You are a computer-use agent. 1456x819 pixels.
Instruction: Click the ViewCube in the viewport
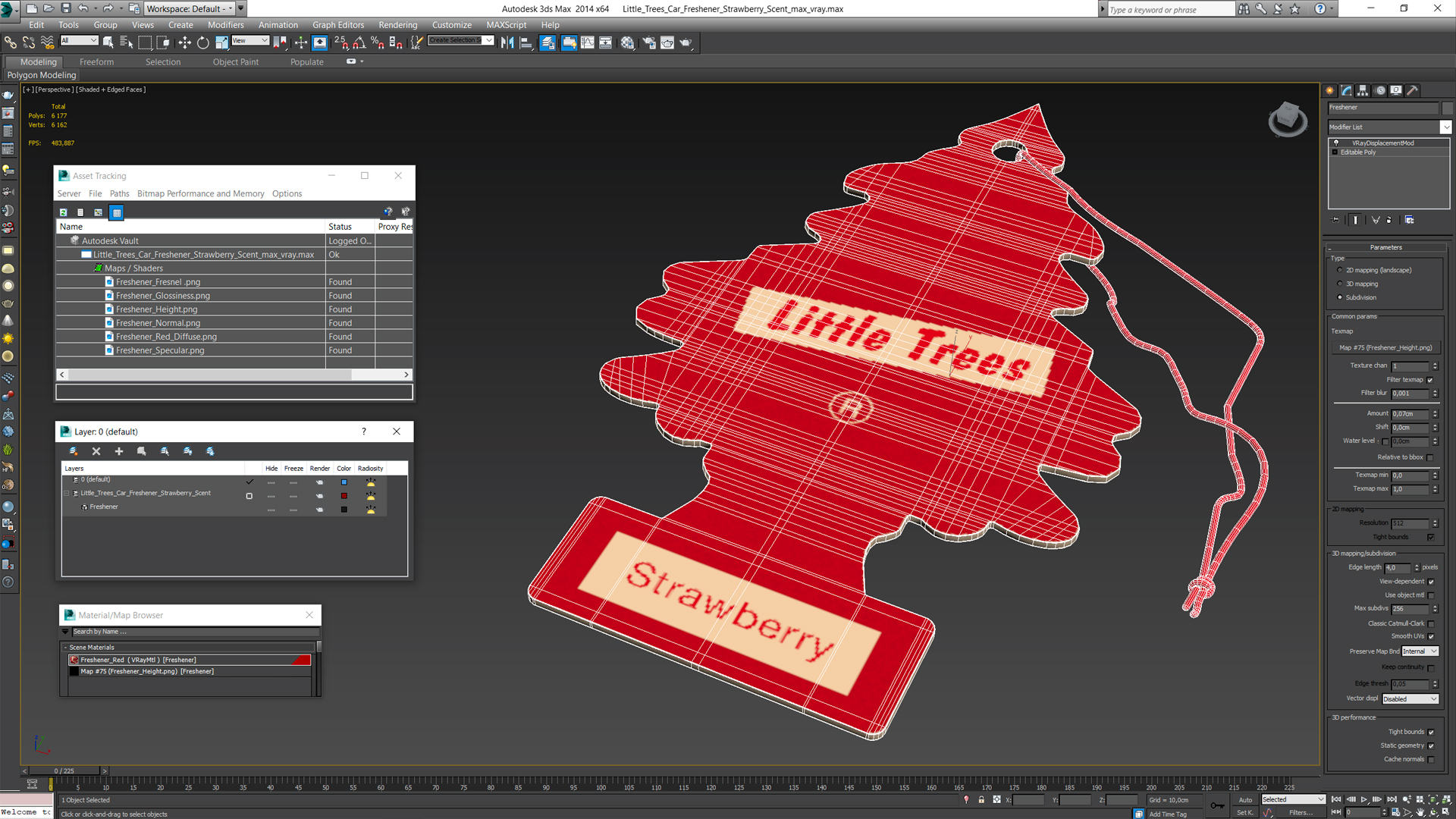tap(1288, 119)
